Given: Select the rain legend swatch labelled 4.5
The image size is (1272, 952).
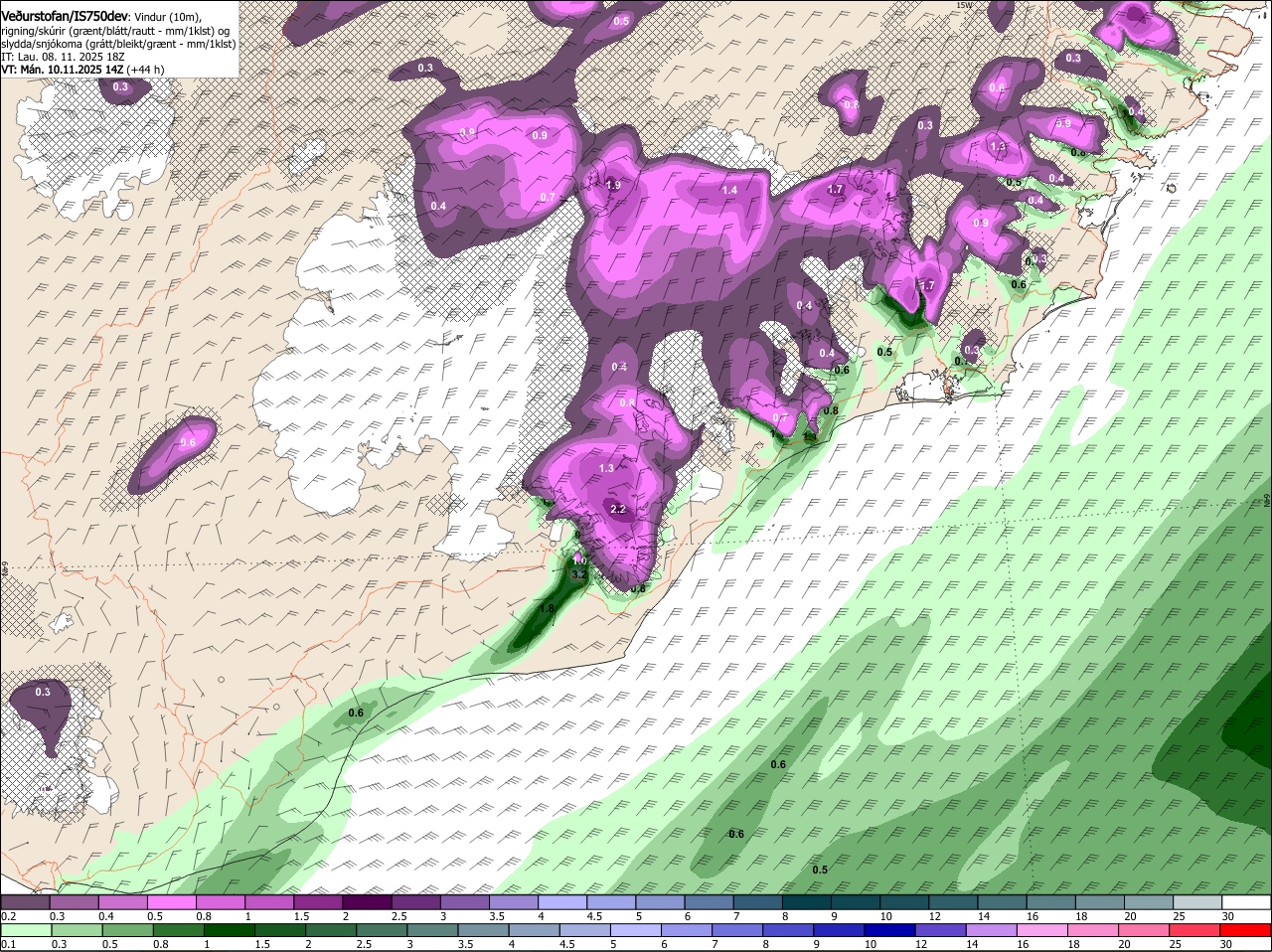Looking at the screenshot, I should tap(584, 929).
